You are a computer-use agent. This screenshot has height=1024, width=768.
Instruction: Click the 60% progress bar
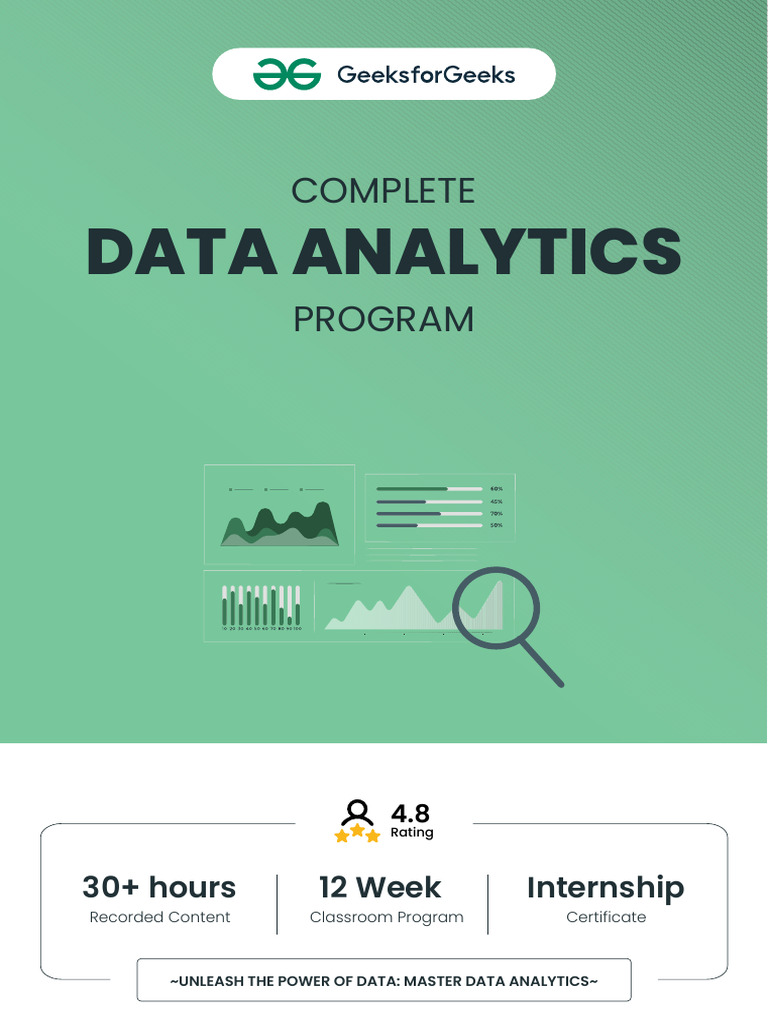pyautogui.click(x=429, y=488)
